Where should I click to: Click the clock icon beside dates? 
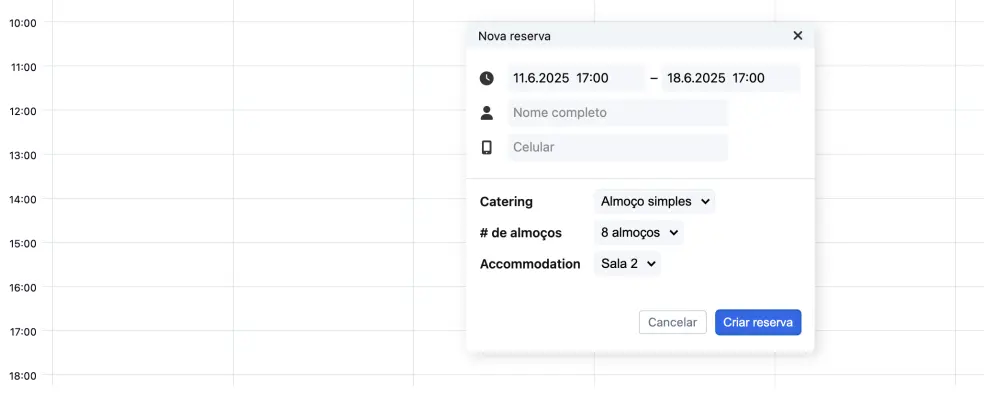tap(486, 78)
